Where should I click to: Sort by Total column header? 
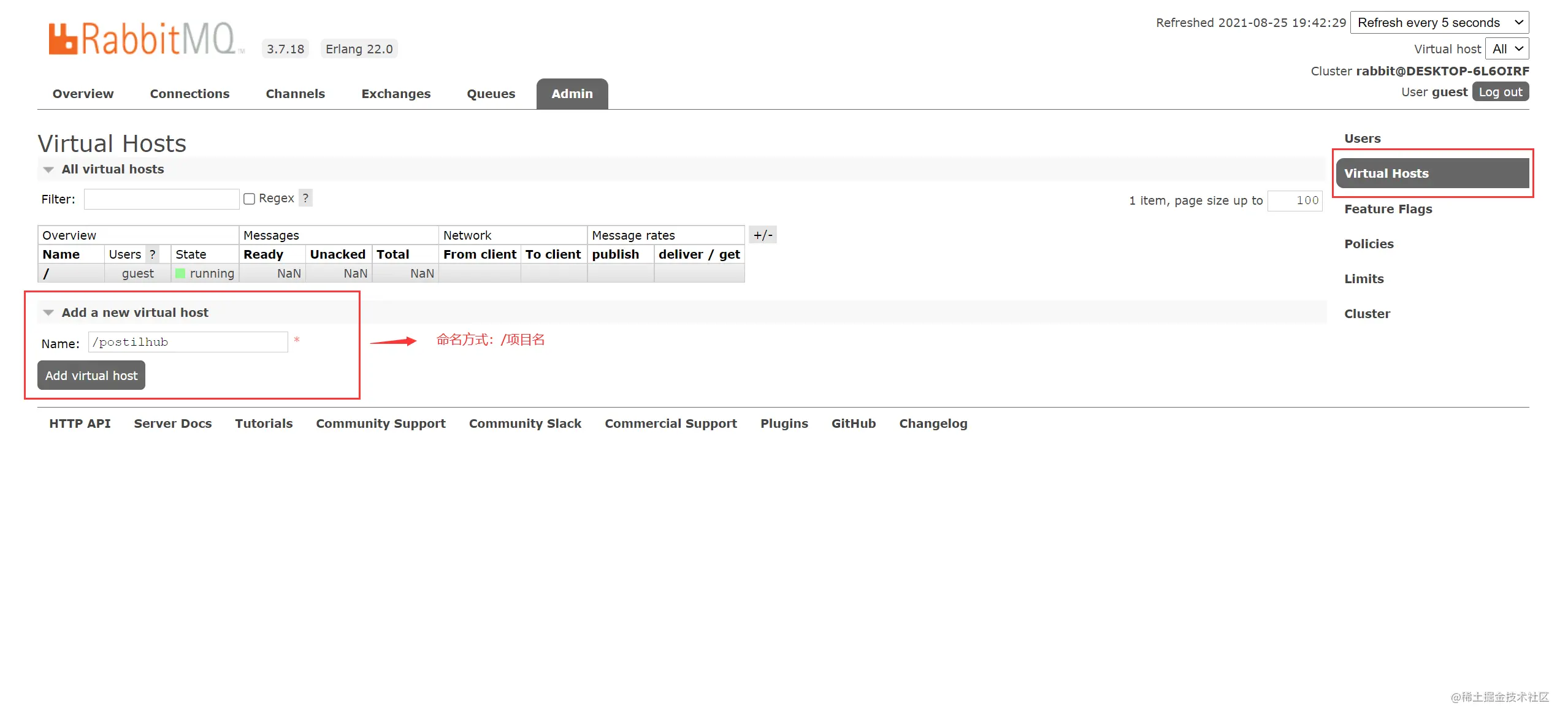point(392,254)
